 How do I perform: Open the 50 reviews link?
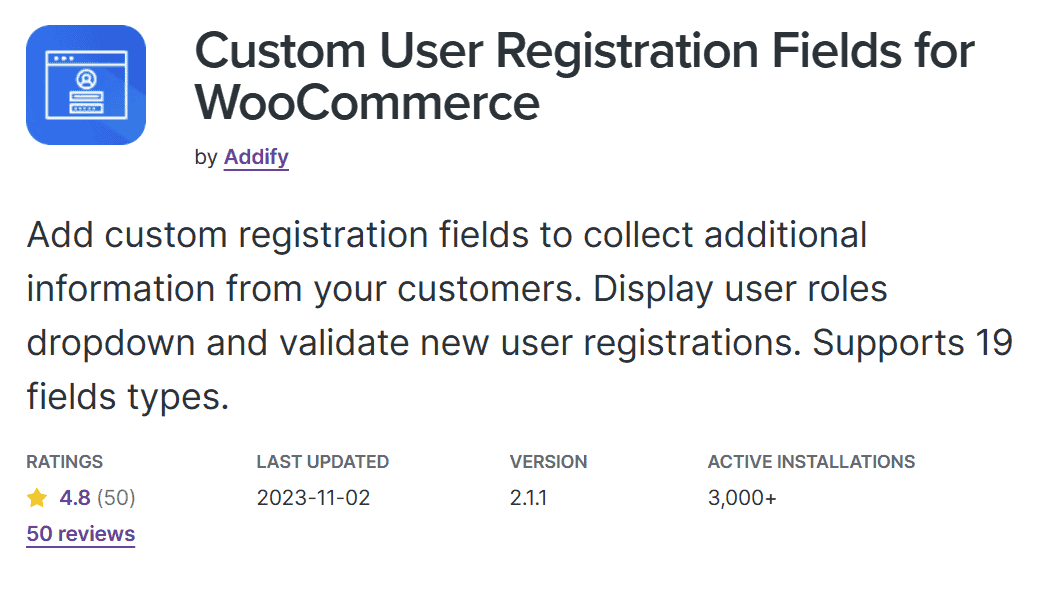[80, 534]
